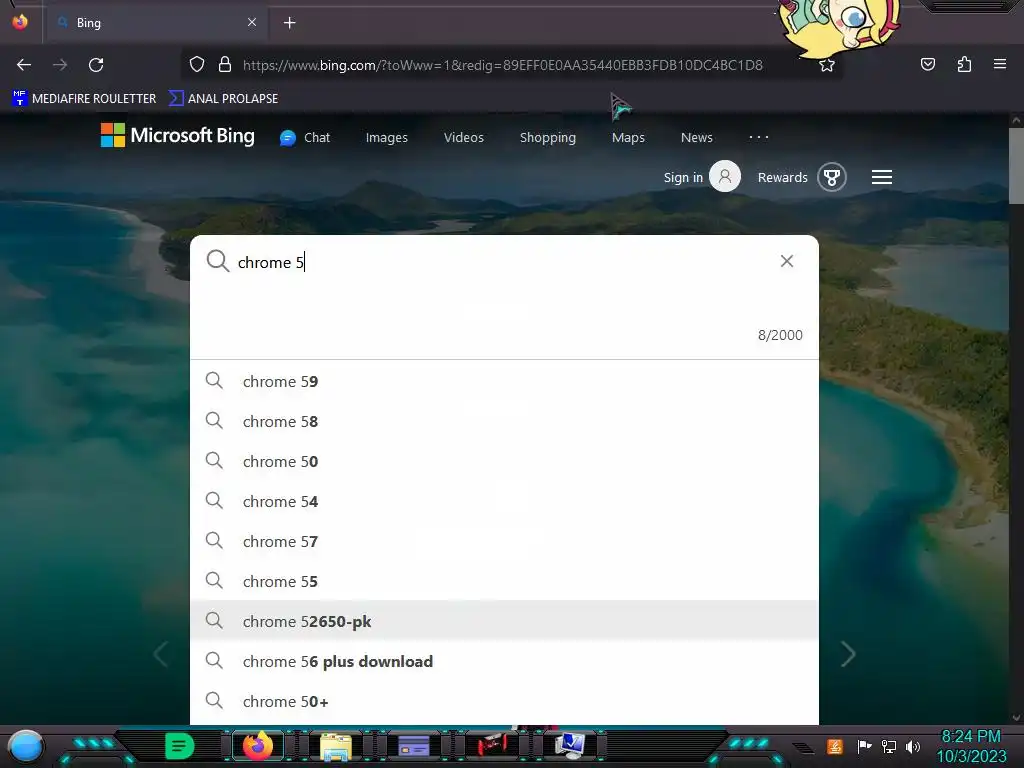Click into the search box text 'chrome 5'

[x=271, y=263]
